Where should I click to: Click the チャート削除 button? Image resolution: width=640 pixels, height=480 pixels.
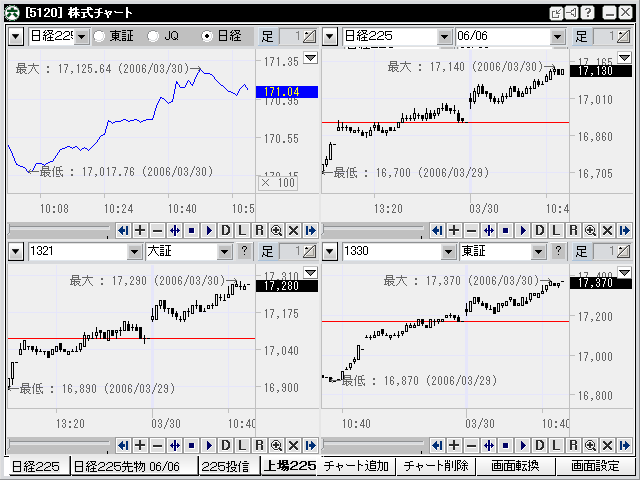pos(436,466)
